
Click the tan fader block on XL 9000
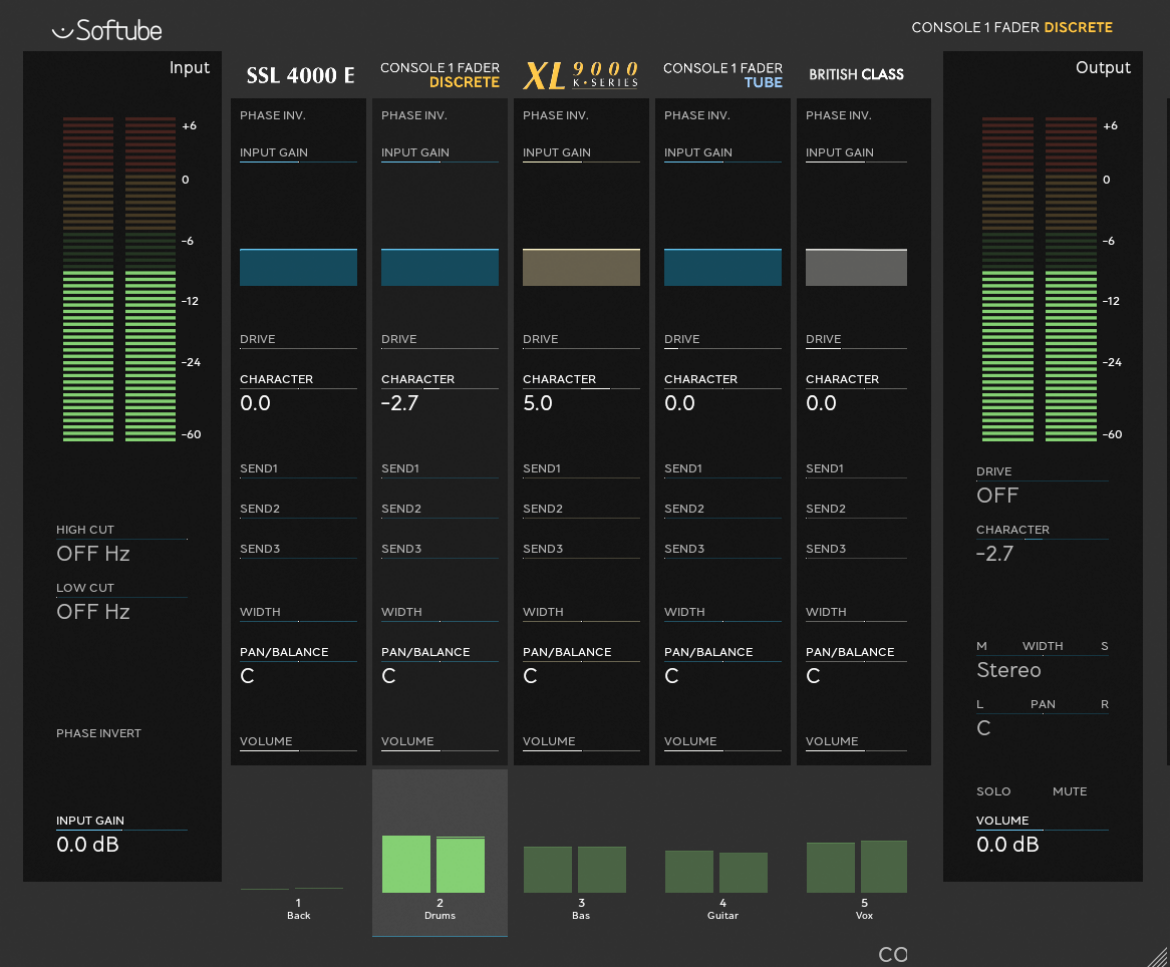(x=581, y=267)
